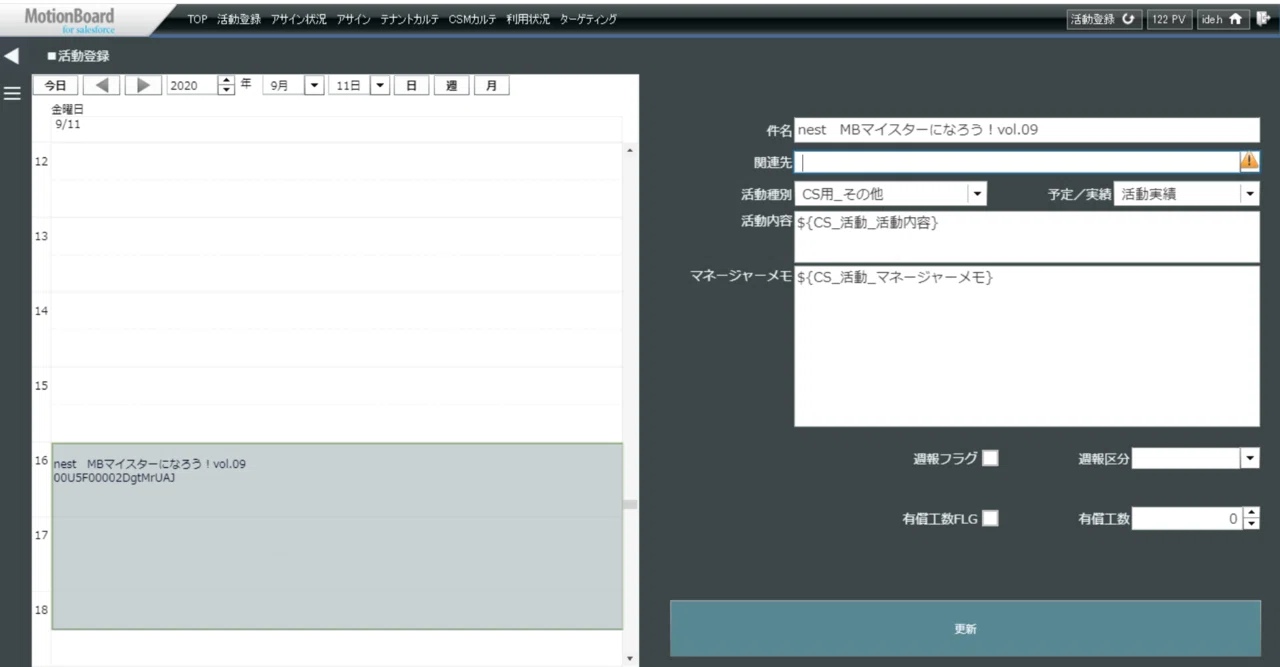Viewport: 1280px width, 667px height.
Task: Click the ■活動登録 page title
Action: point(77,56)
